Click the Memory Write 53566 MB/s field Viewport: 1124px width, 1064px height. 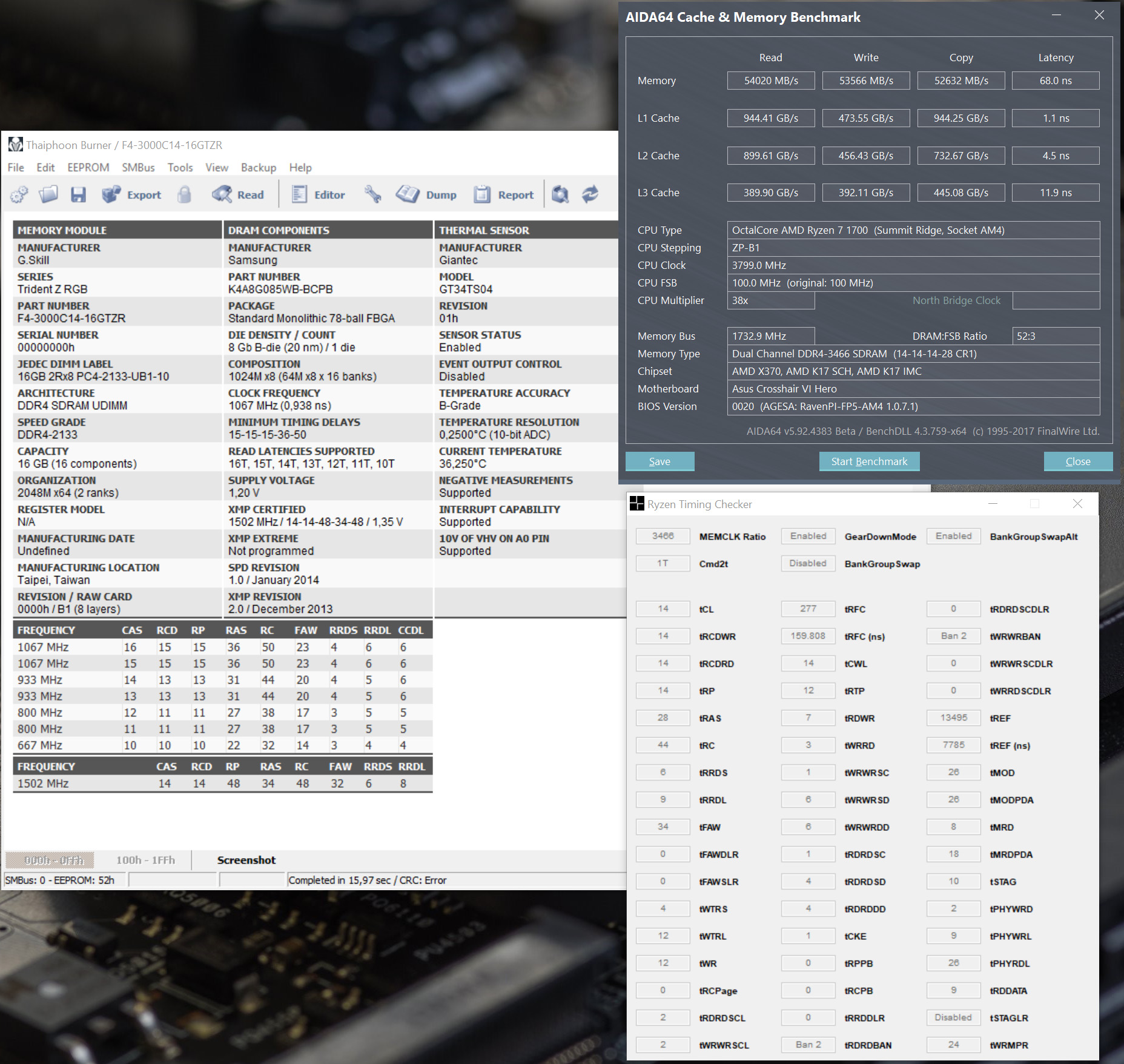point(866,81)
